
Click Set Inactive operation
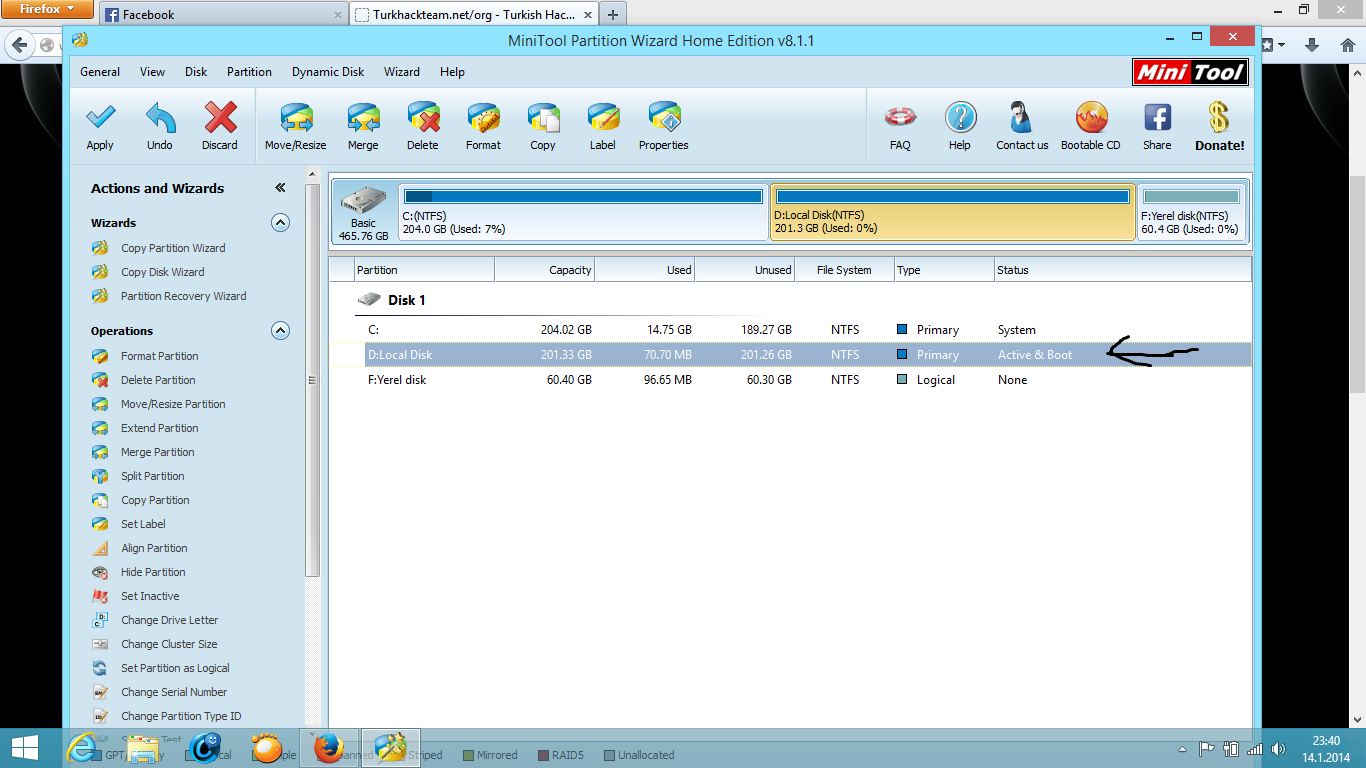click(150, 596)
